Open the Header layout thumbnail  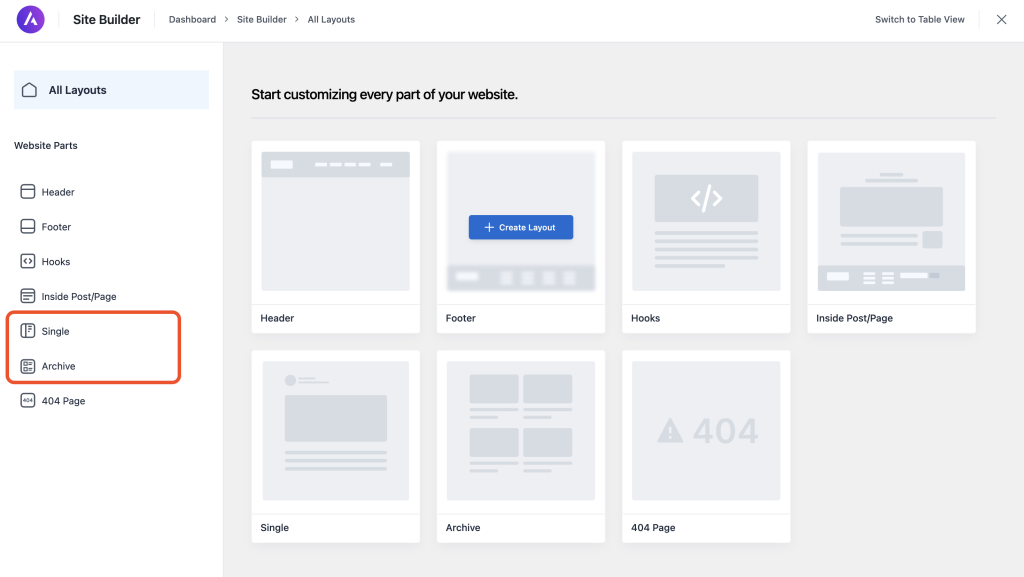336,221
